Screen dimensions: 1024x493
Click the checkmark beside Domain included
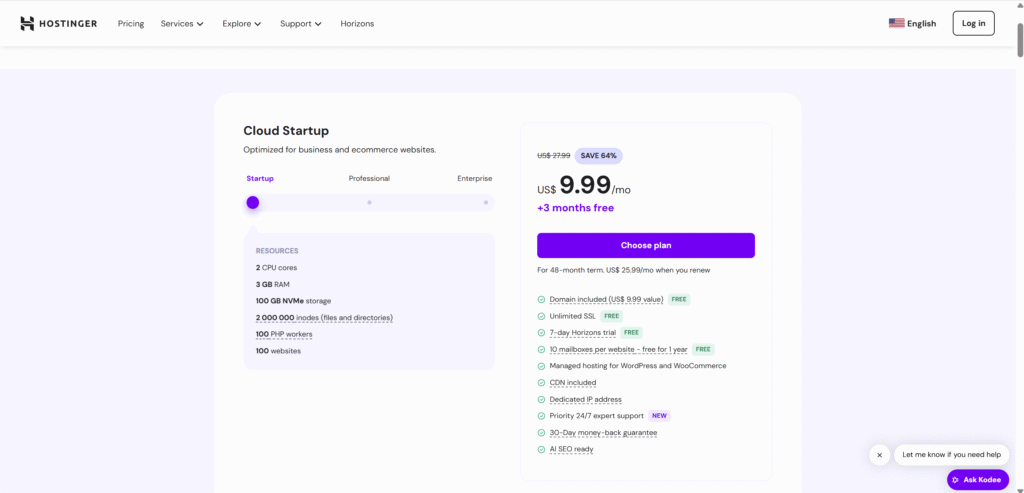pos(541,300)
